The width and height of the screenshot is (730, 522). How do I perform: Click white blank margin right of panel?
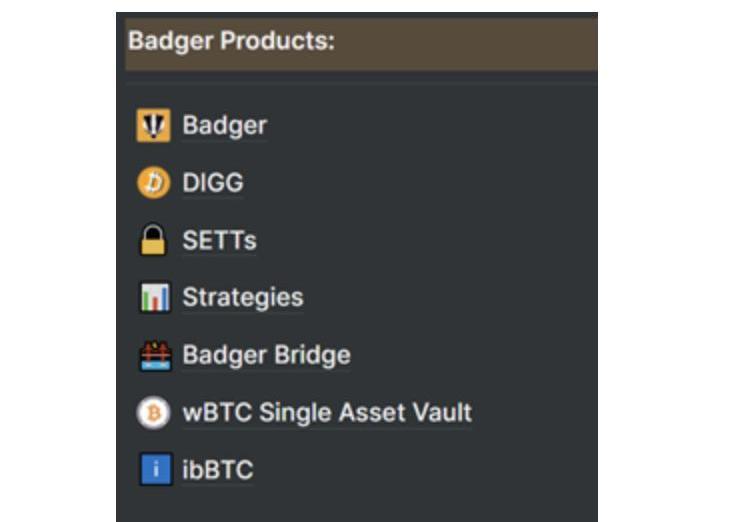[x=665, y=260]
